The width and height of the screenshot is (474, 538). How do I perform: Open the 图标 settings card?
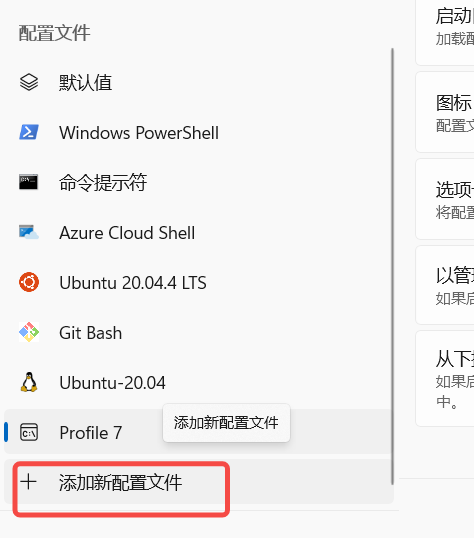(445, 112)
